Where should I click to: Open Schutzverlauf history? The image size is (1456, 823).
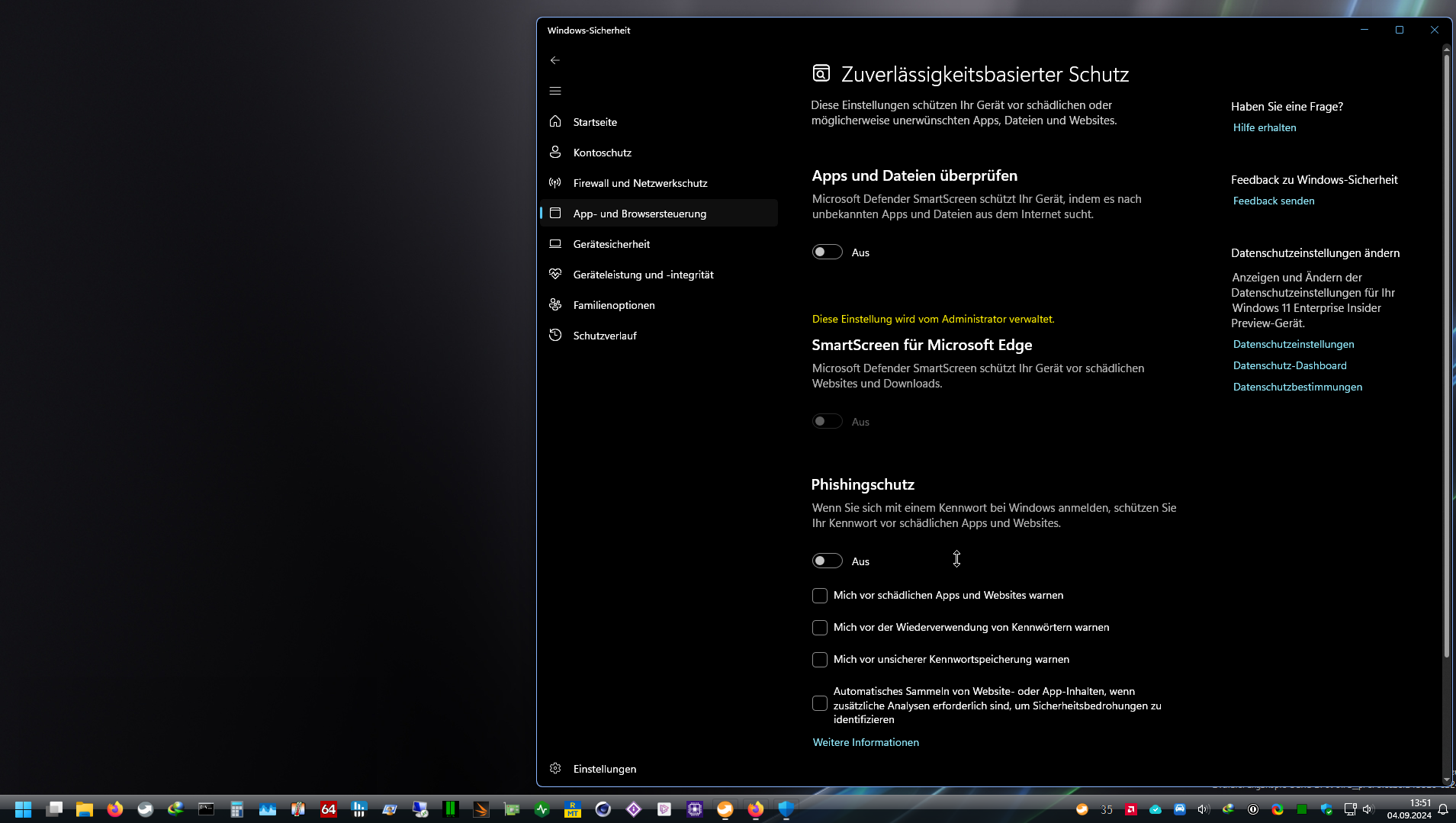pyautogui.click(x=659, y=336)
